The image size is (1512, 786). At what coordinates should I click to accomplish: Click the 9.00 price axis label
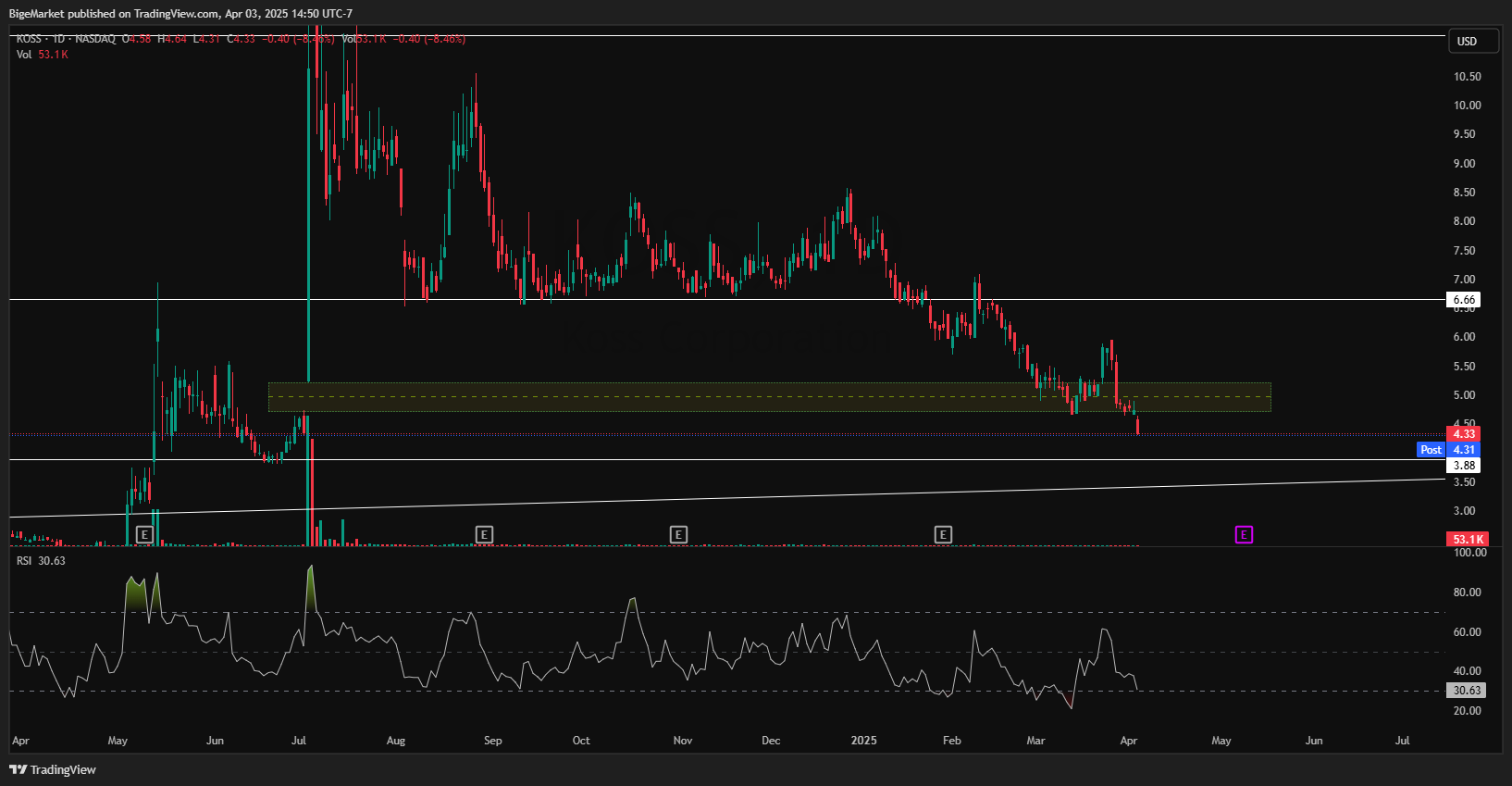tap(1464, 164)
